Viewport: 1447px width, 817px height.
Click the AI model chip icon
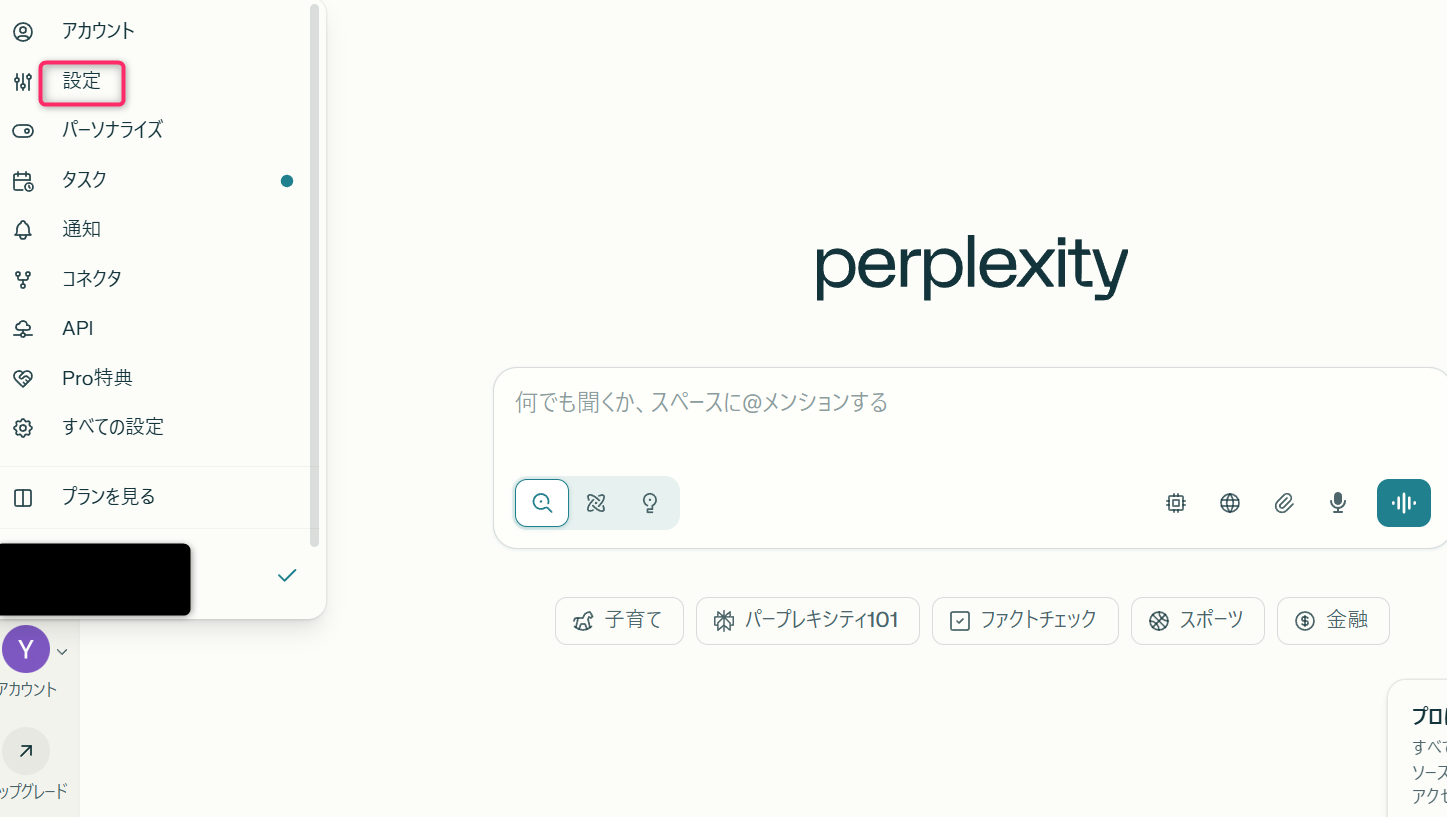tap(1175, 503)
